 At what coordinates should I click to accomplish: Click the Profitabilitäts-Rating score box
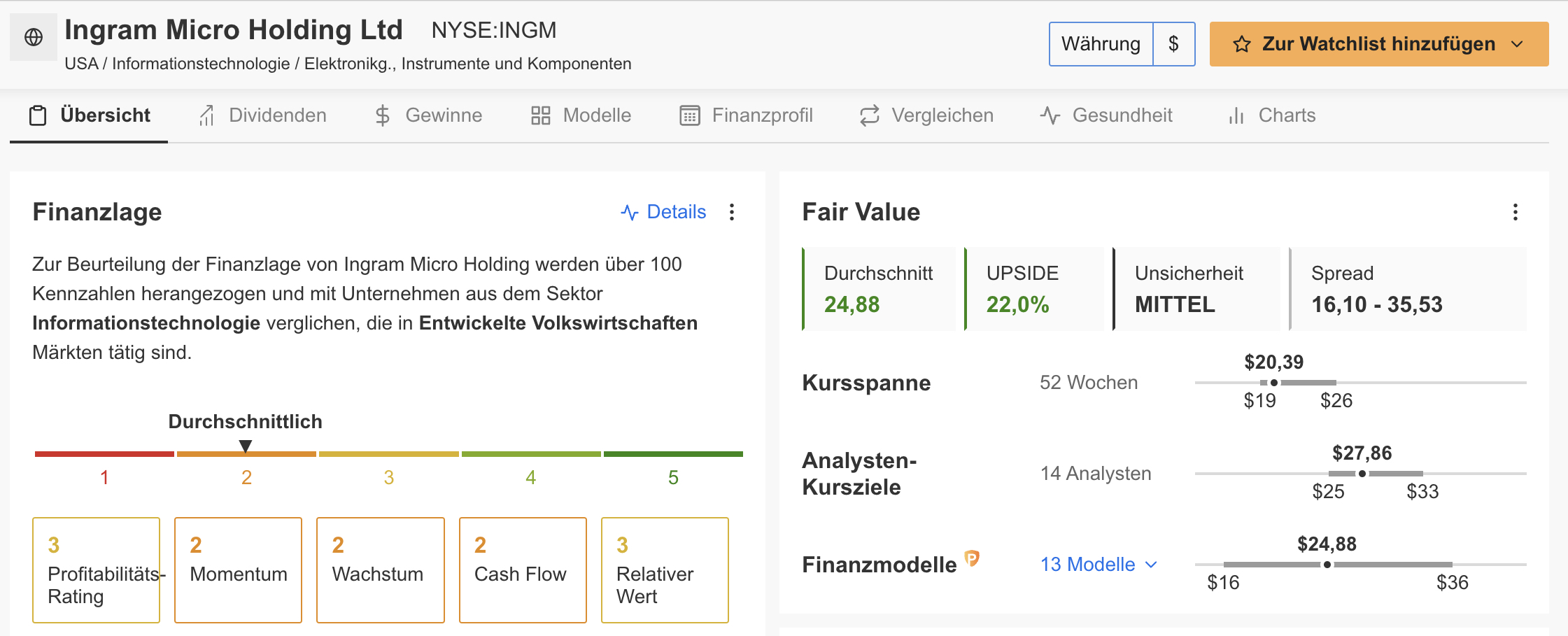tap(97, 570)
